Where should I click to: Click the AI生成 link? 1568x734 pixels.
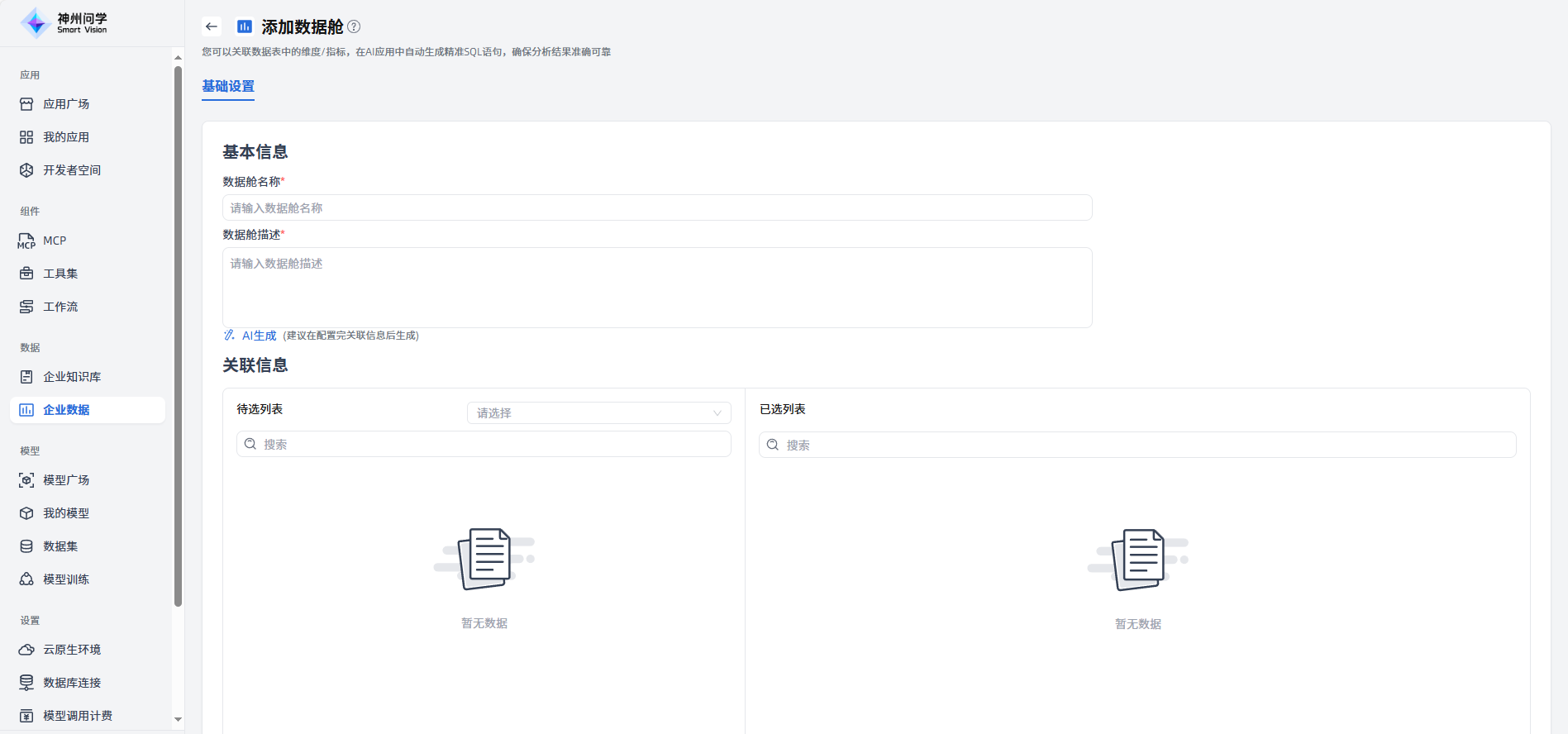tap(259, 336)
